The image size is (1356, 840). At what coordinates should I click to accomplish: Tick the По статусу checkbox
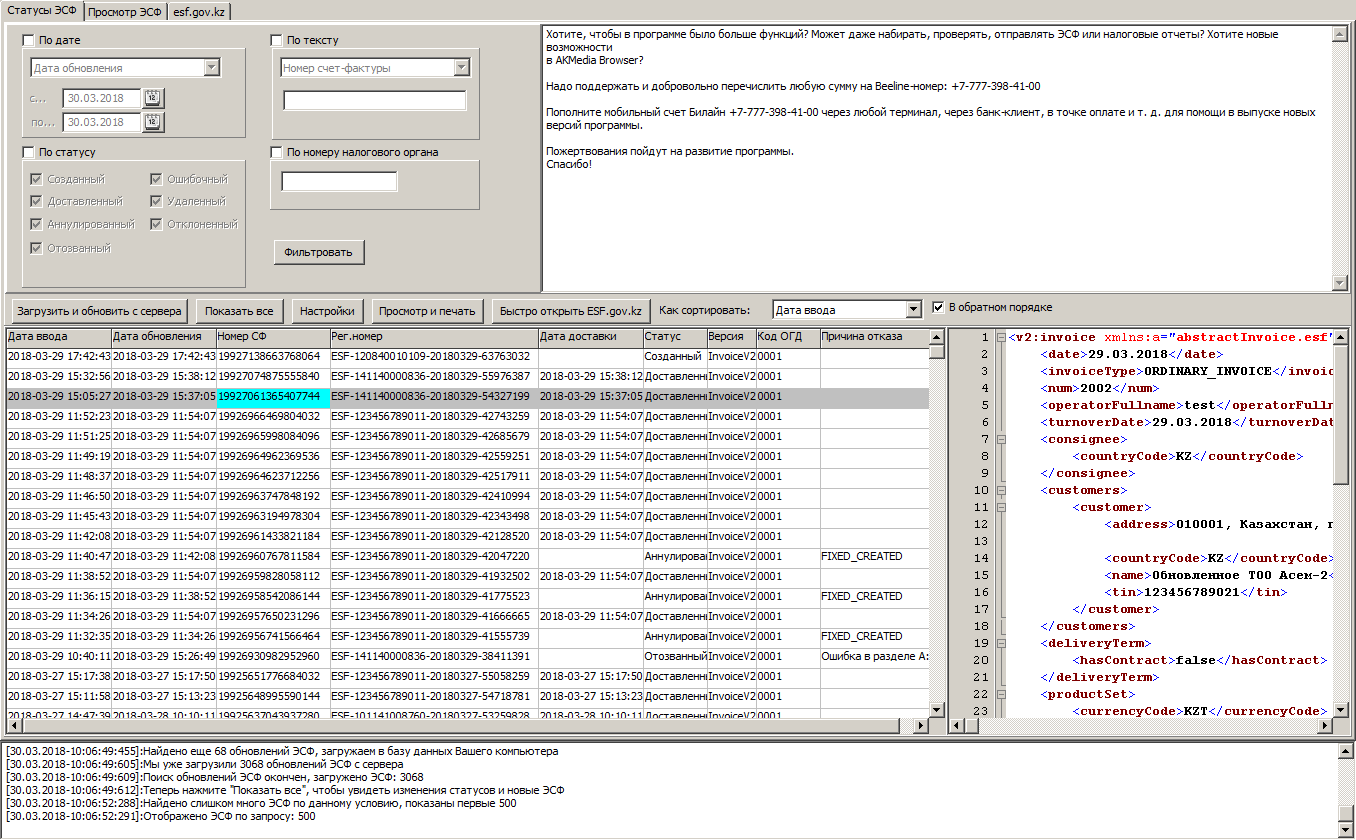(28, 153)
